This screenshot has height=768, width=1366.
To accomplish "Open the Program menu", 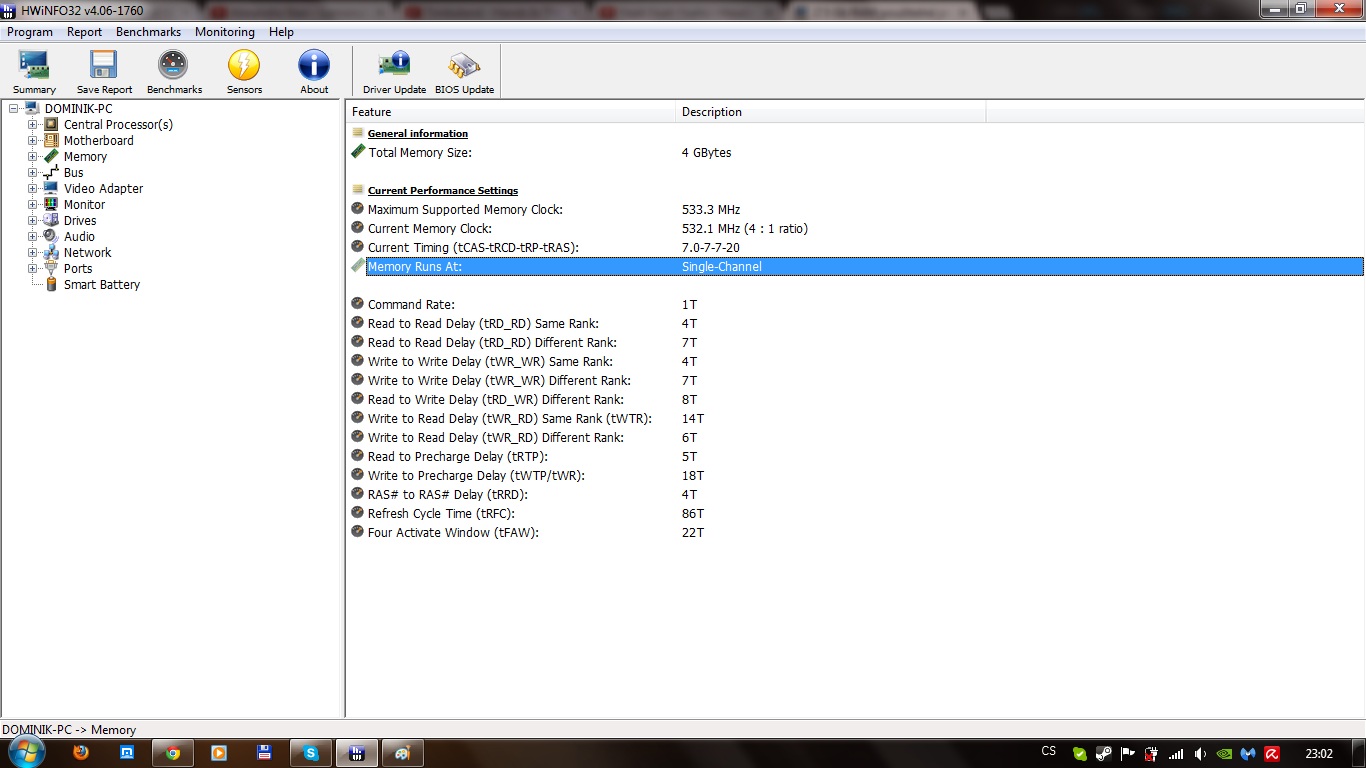I will (30, 32).
